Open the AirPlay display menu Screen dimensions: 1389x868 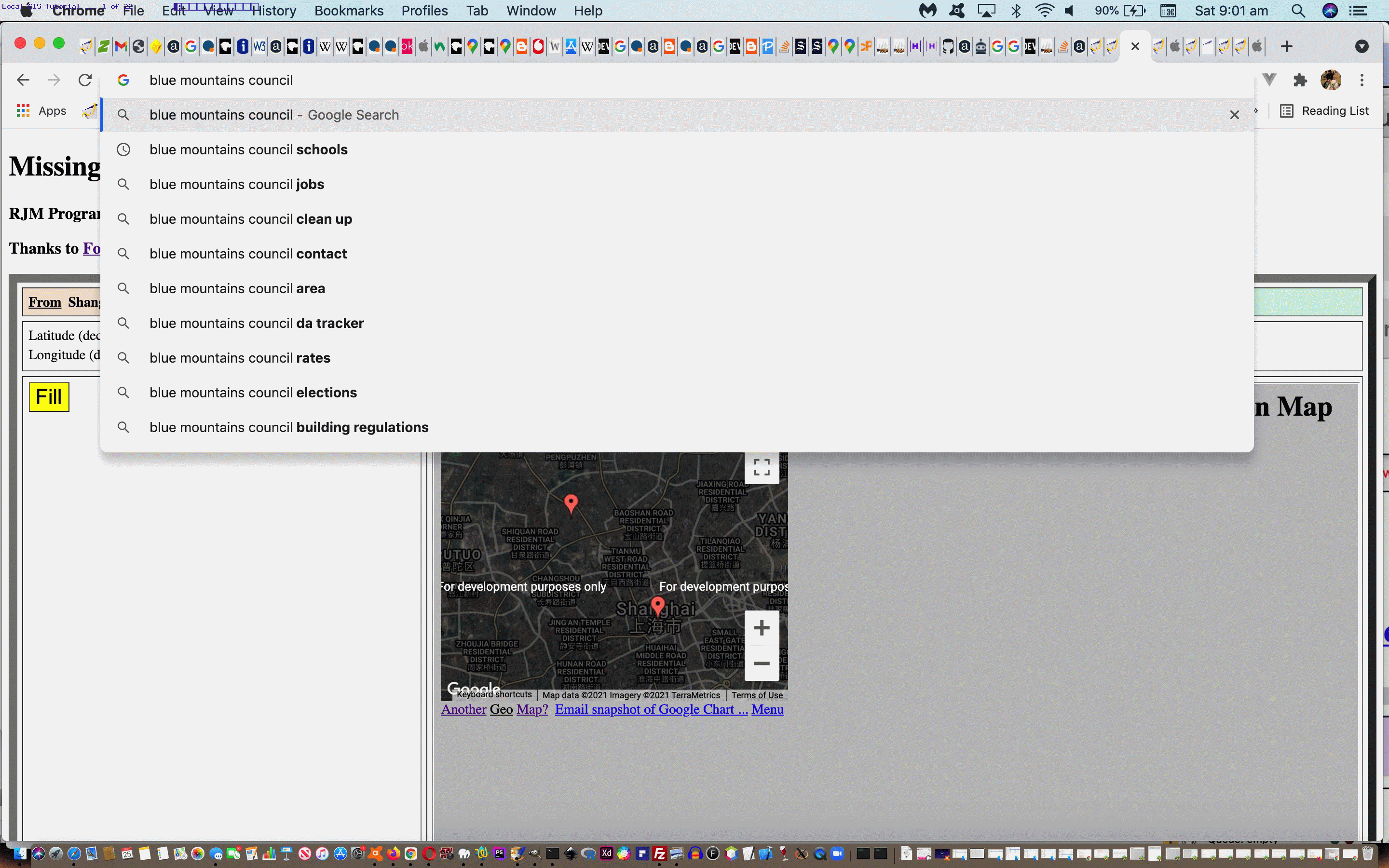pos(987,11)
